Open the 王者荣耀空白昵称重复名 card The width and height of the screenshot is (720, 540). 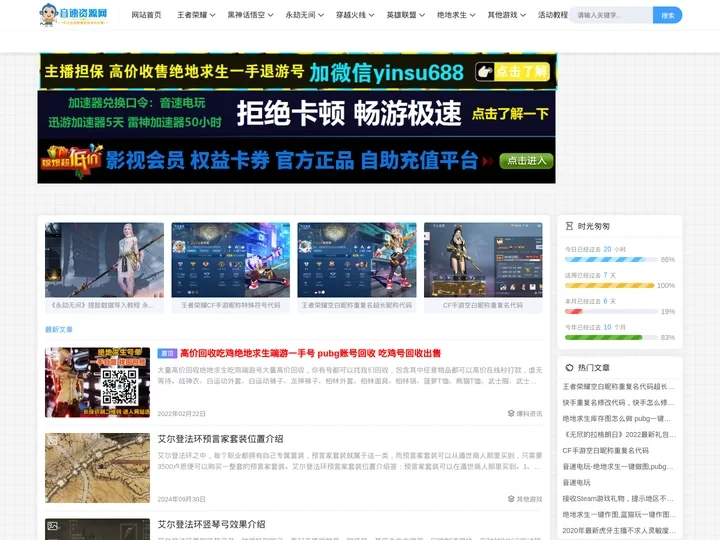357,267
